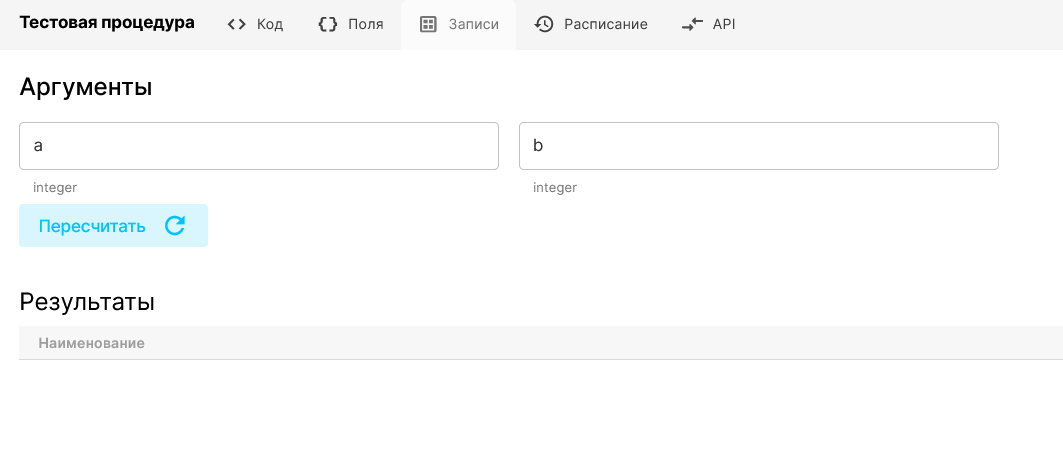Switch to the Поля tab
The width and height of the screenshot is (1063, 474).
(365, 25)
